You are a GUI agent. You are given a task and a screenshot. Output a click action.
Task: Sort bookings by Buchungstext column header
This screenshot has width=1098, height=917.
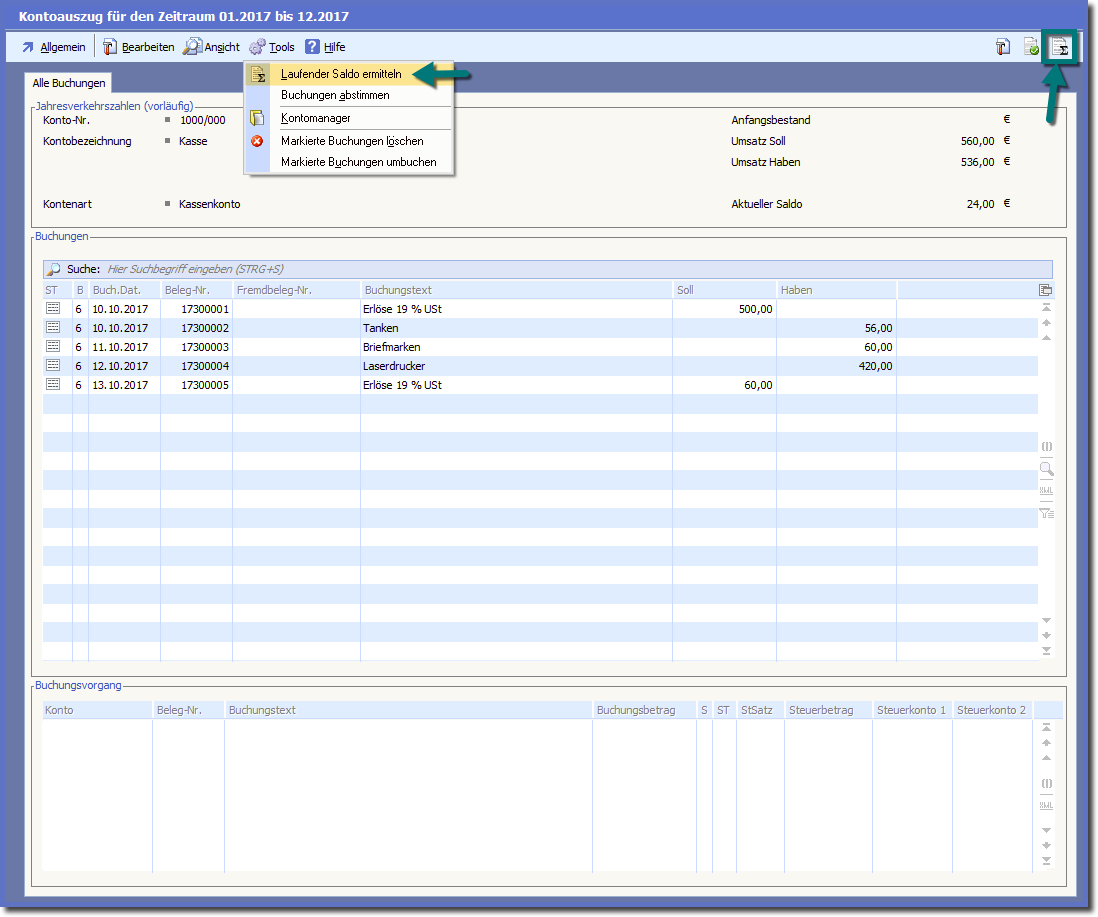515,290
